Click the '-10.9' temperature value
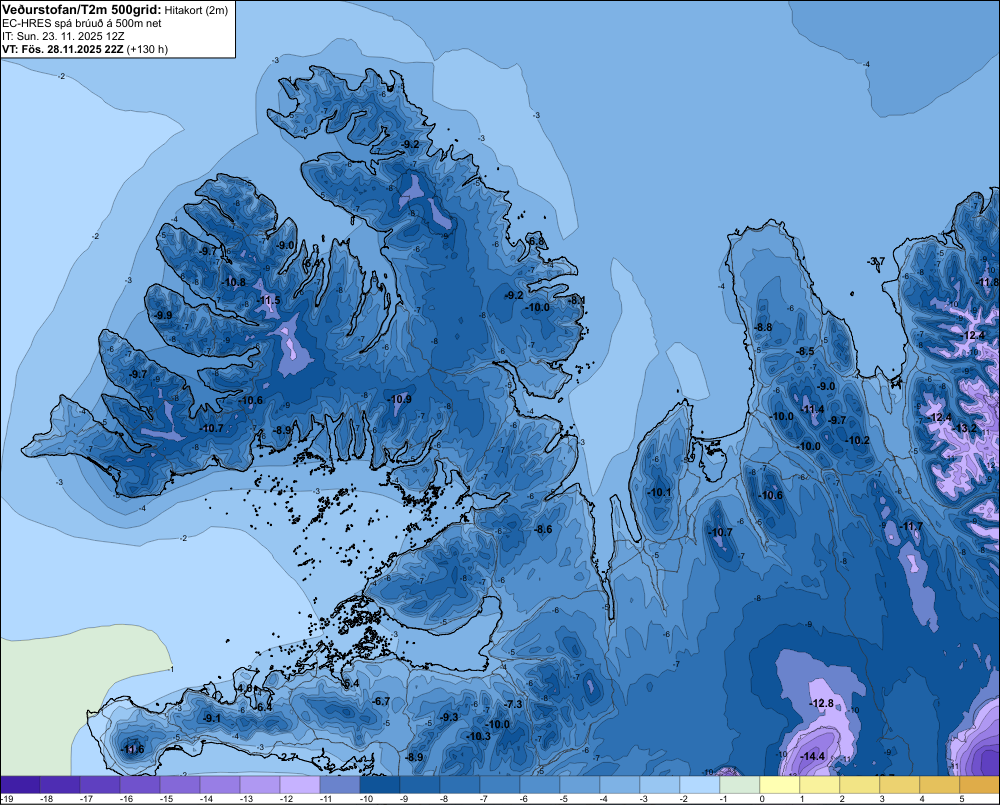 pos(400,399)
